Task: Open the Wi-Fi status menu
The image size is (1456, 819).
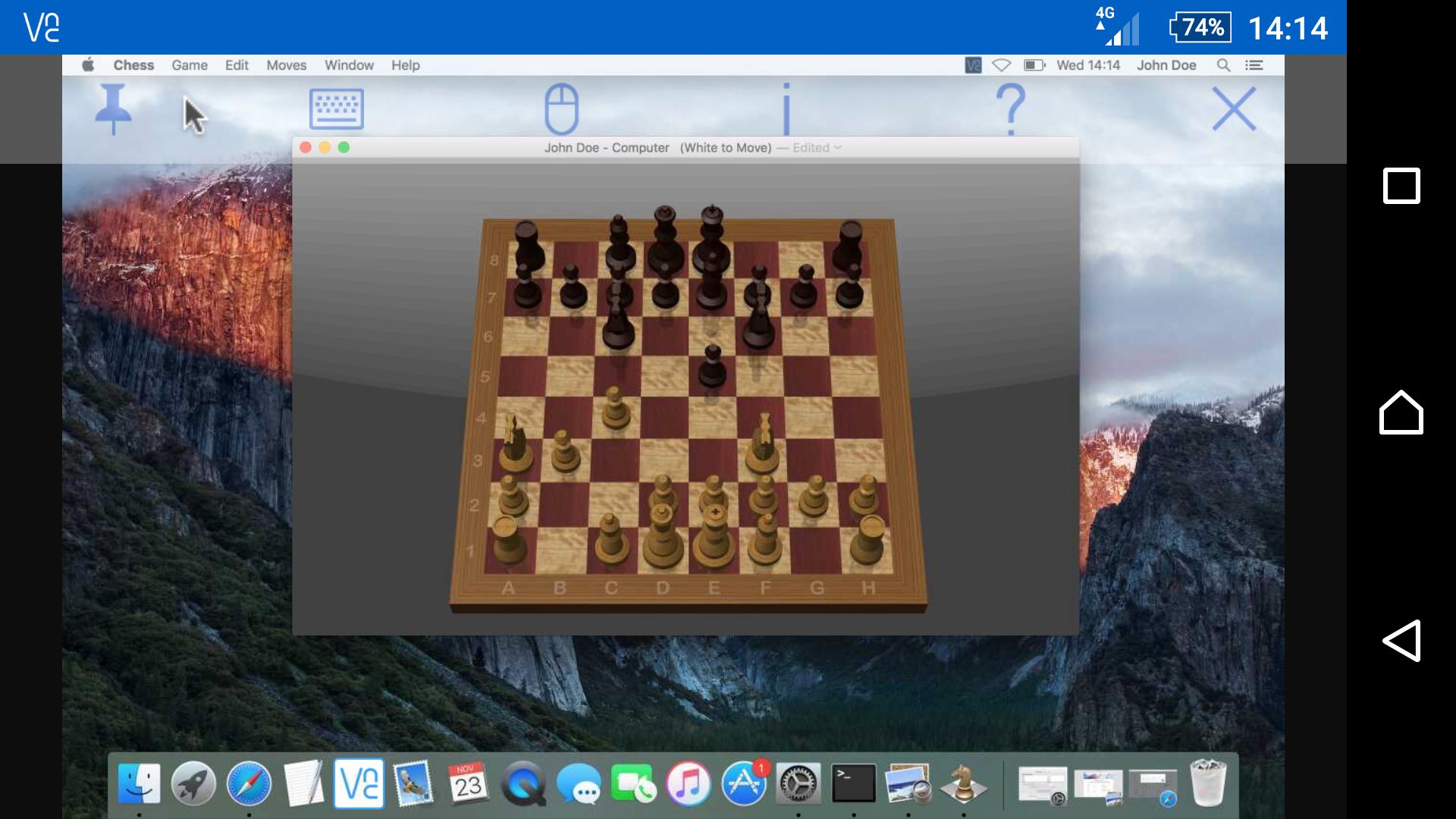Action: 1002,65
